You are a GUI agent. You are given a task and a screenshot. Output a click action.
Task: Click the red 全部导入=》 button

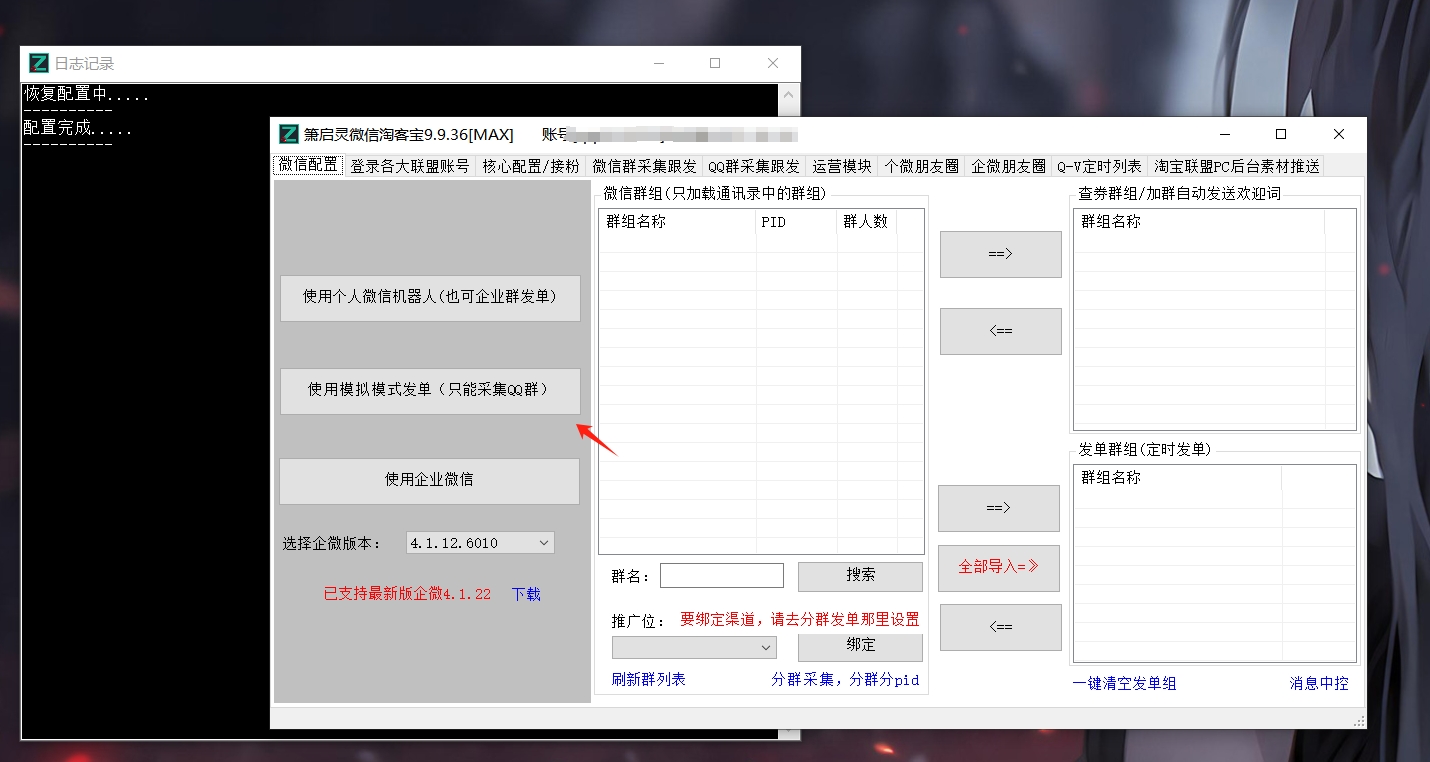[998, 568]
